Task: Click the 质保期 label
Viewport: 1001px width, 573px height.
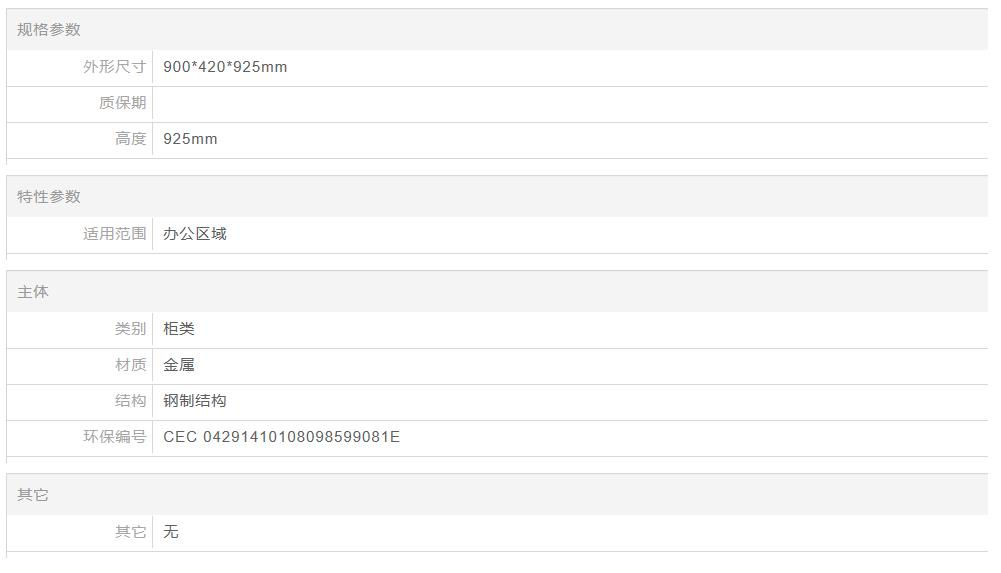Action: pyautogui.click(x=122, y=103)
